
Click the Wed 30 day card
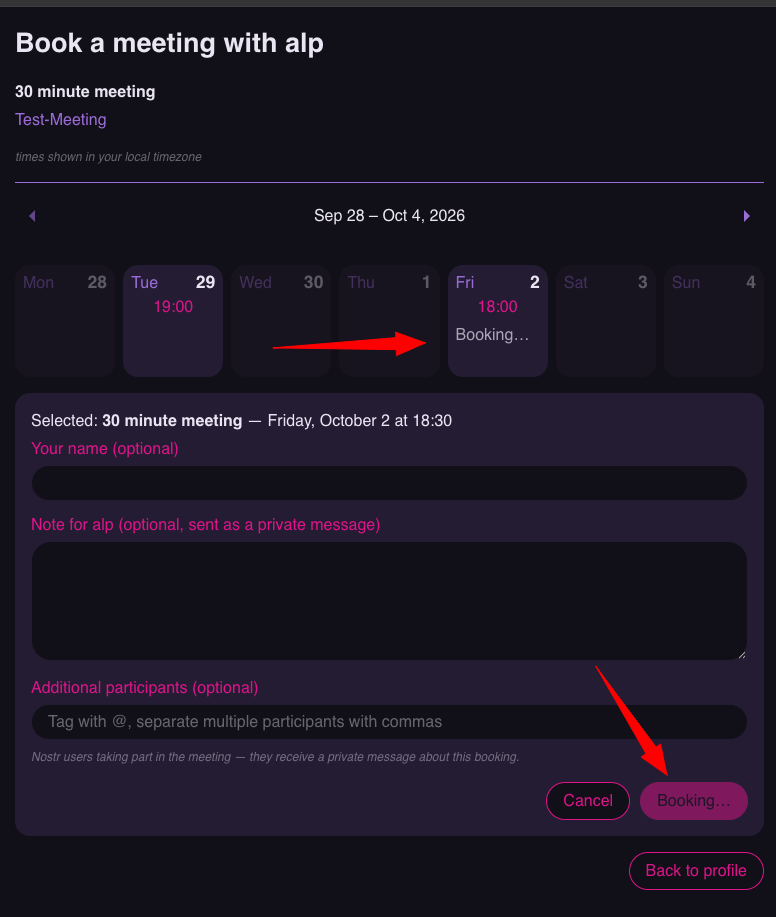281,321
